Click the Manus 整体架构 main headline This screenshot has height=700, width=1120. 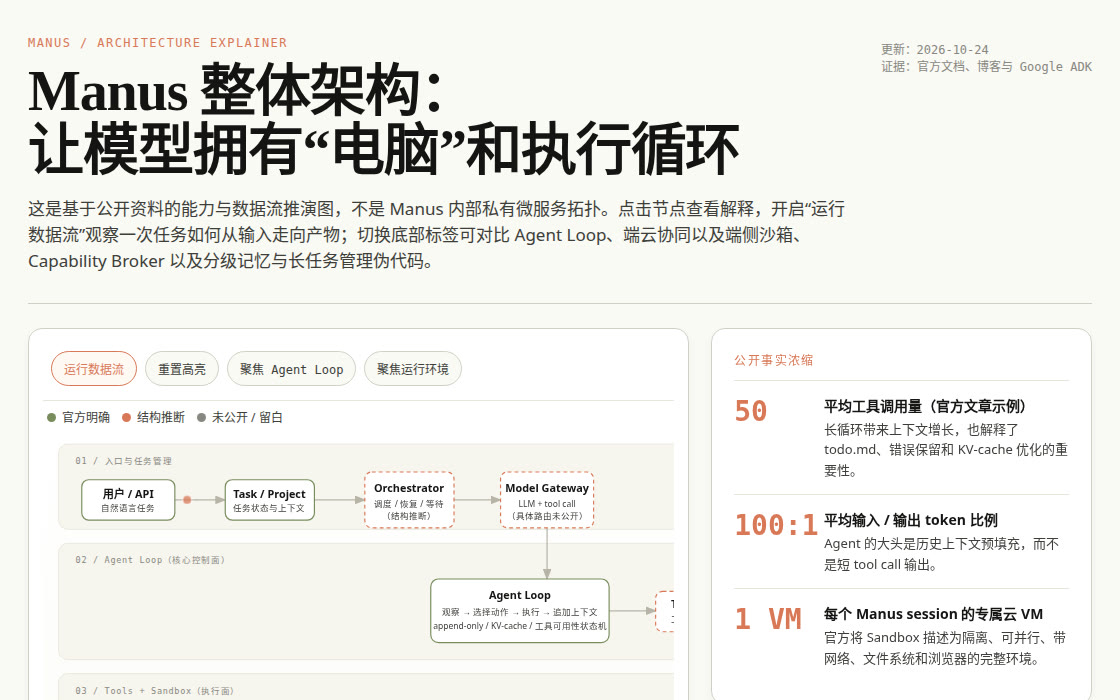pyautogui.click(x=383, y=120)
